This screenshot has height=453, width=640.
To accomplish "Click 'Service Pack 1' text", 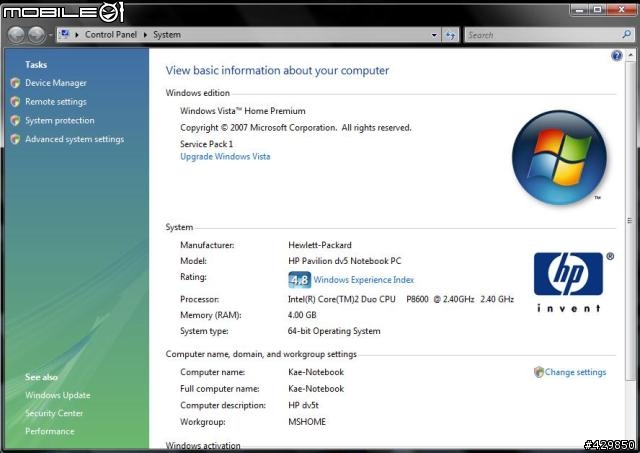I will coord(207,144).
